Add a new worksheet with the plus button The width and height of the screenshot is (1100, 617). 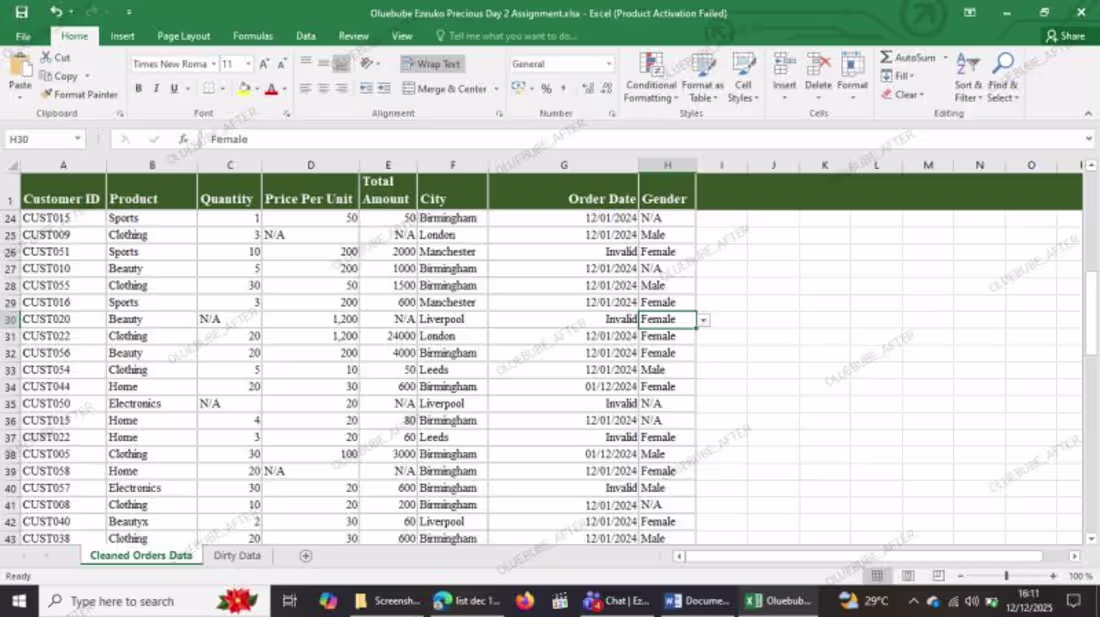pyautogui.click(x=306, y=555)
